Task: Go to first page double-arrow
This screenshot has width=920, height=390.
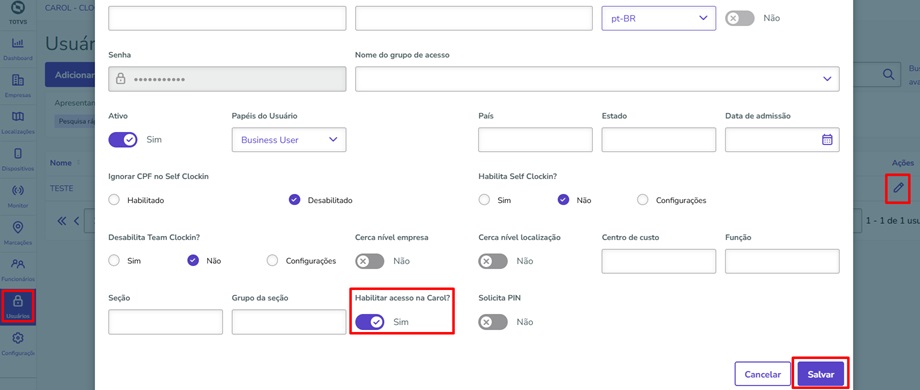Action: click(62, 221)
